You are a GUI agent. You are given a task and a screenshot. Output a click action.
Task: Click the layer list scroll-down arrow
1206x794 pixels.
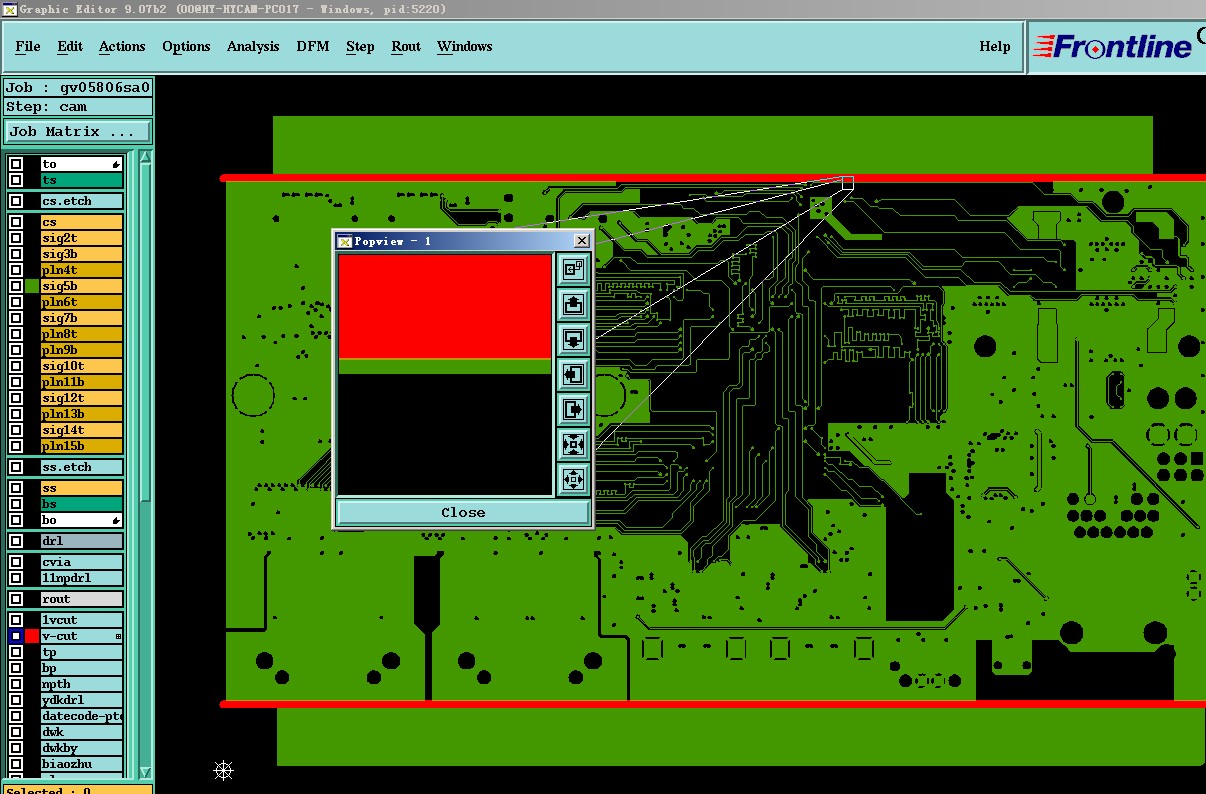click(x=146, y=772)
